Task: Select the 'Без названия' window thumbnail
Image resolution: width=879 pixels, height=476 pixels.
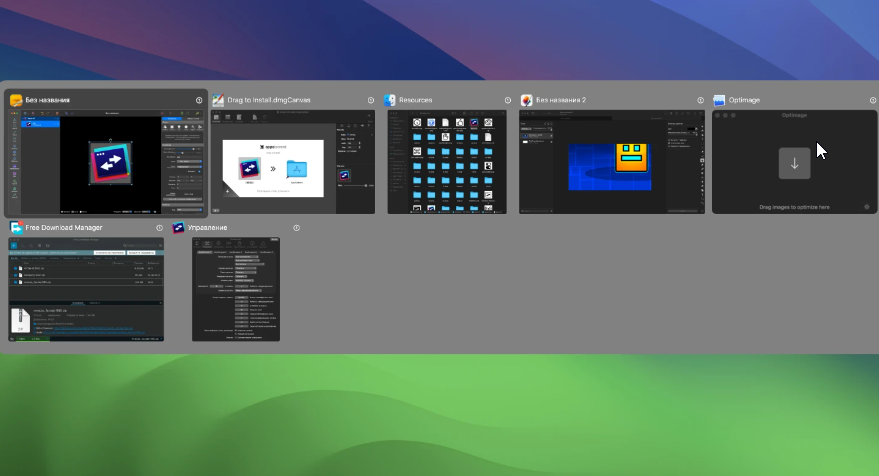Action: click(x=106, y=163)
